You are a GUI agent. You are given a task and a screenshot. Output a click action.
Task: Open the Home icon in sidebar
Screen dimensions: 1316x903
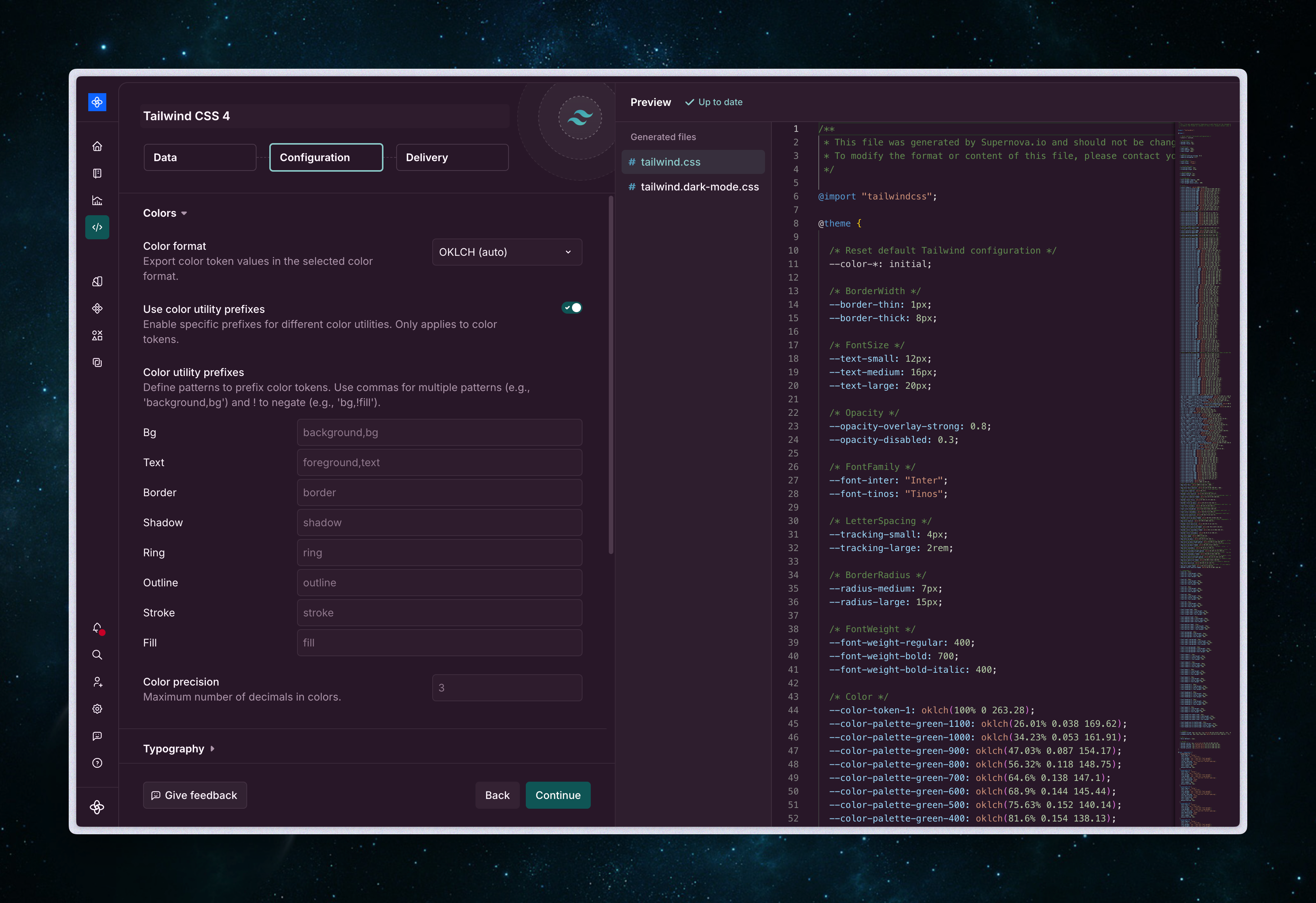pyautogui.click(x=97, y=146)
